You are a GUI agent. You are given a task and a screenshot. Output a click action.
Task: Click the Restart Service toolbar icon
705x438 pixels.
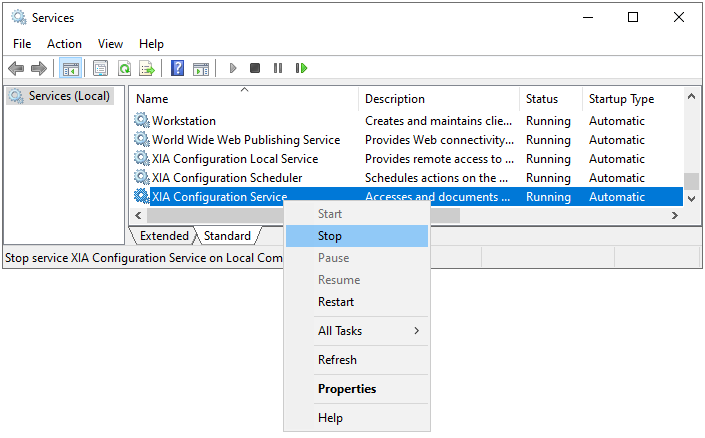point(300,68)
